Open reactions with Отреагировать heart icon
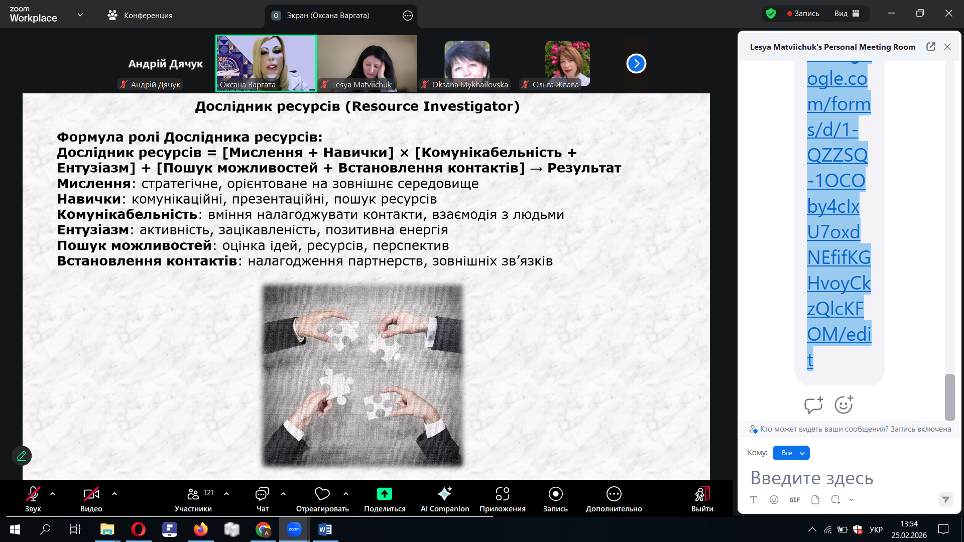Image resolution: width=964 pixels, height=542 pixels. (322, 495)
